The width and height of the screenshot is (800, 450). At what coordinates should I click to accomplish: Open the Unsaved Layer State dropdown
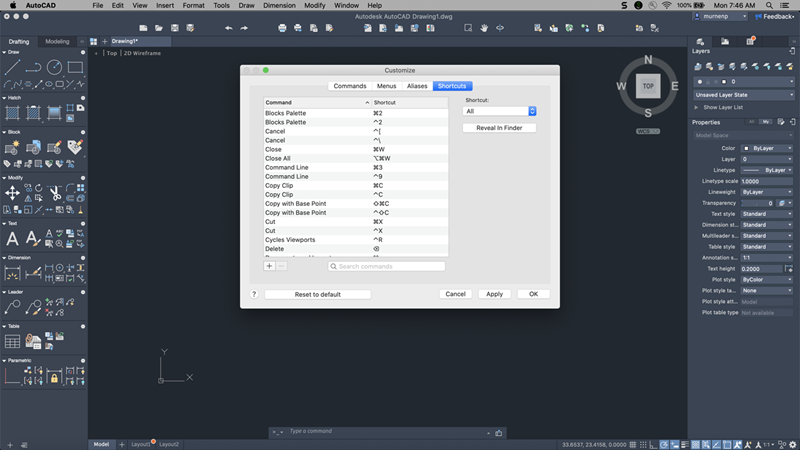pos(744,95)
